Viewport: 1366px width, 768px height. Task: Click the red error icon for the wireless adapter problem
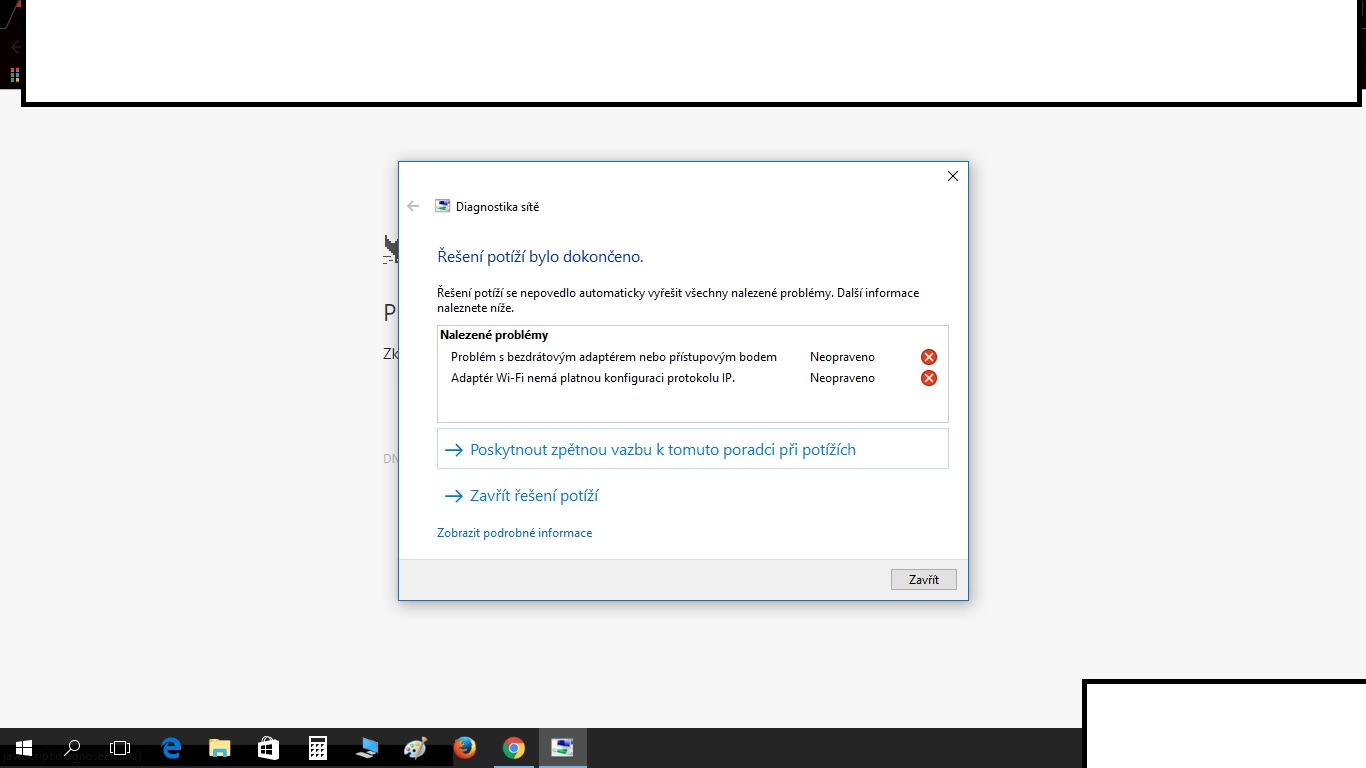tap(929, 357)
